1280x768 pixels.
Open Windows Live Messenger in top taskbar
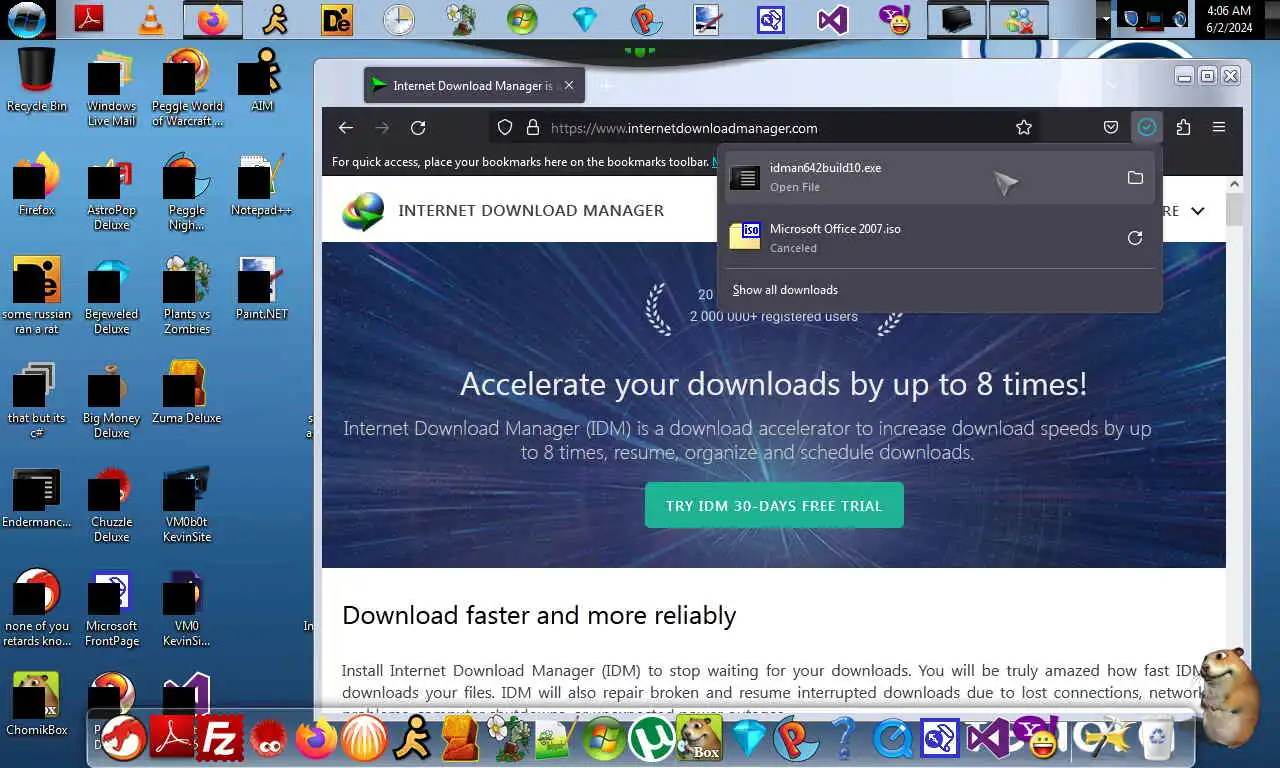point(1018,19)
